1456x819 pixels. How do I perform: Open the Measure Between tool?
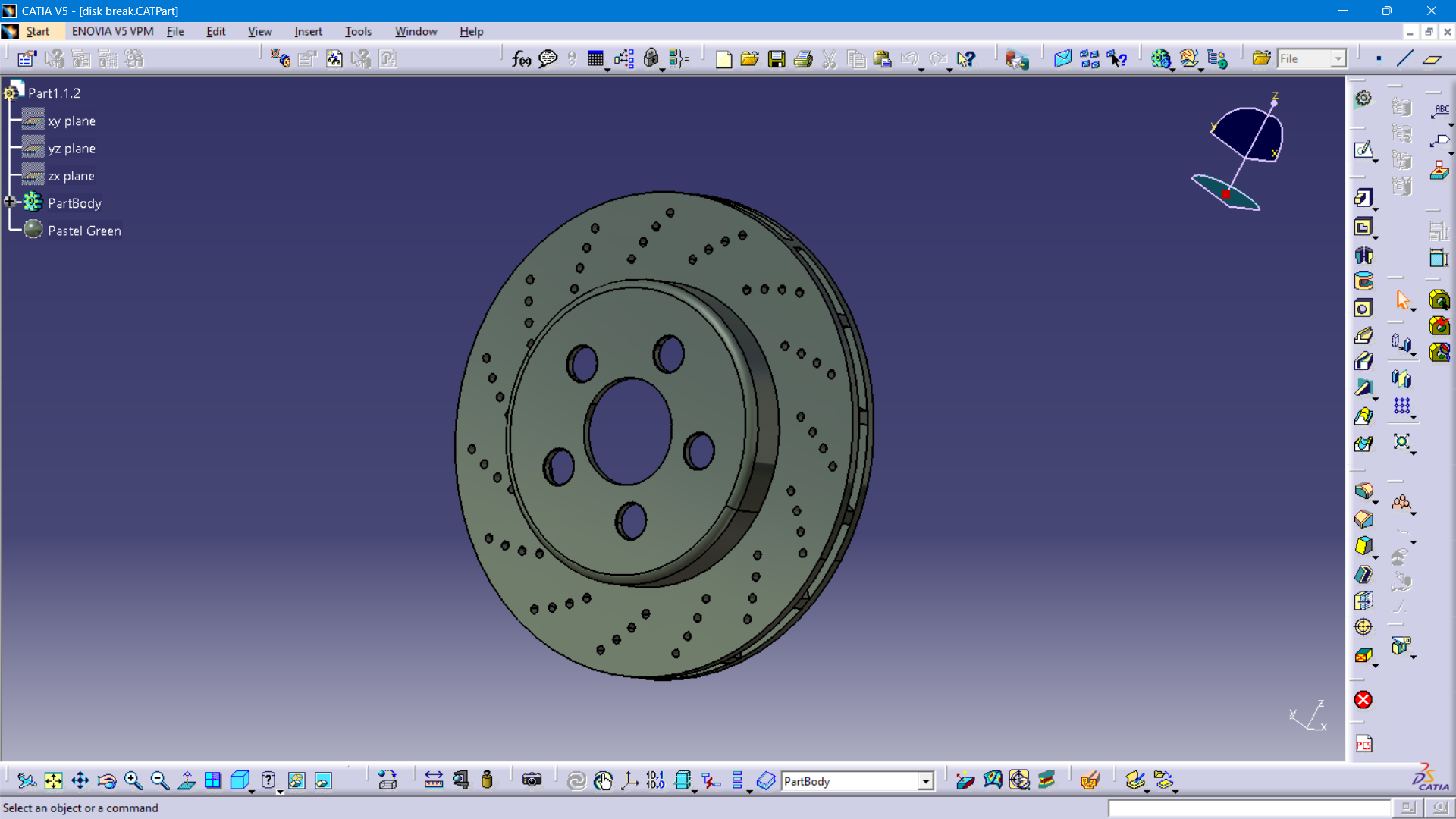point(434,780)
